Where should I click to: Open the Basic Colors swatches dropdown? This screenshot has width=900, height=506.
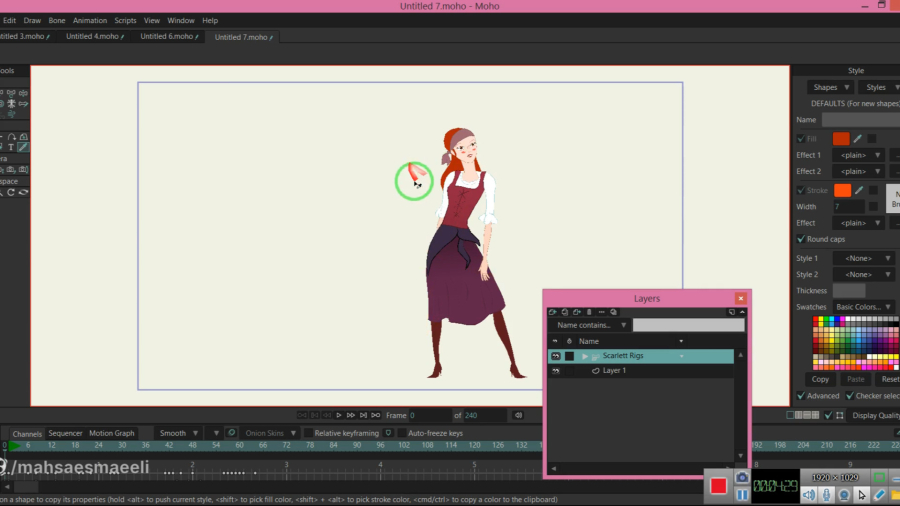(864, 307)
